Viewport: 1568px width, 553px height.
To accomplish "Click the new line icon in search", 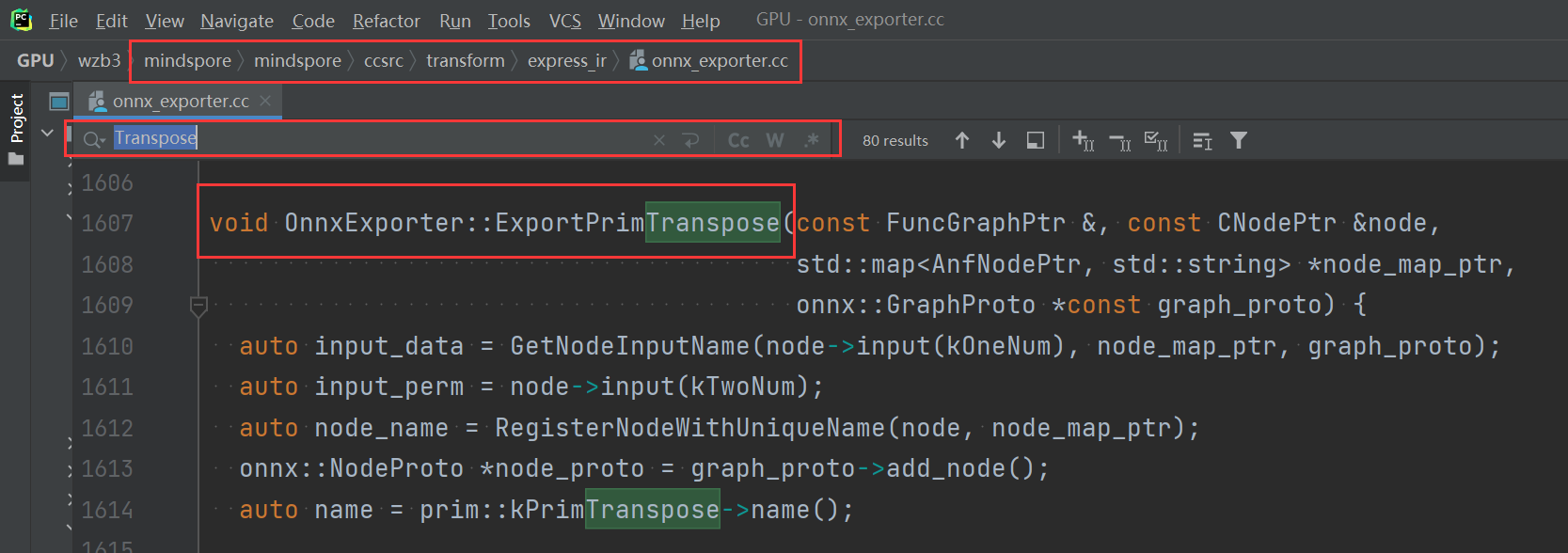I will coord(690,140).
